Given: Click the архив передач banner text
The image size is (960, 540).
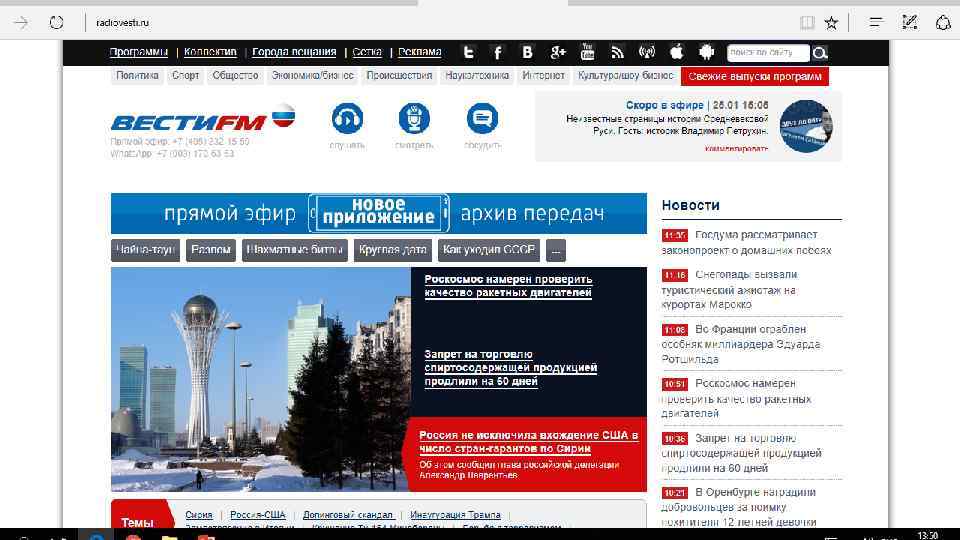Looking at the screenshot, I should point(532,214).
